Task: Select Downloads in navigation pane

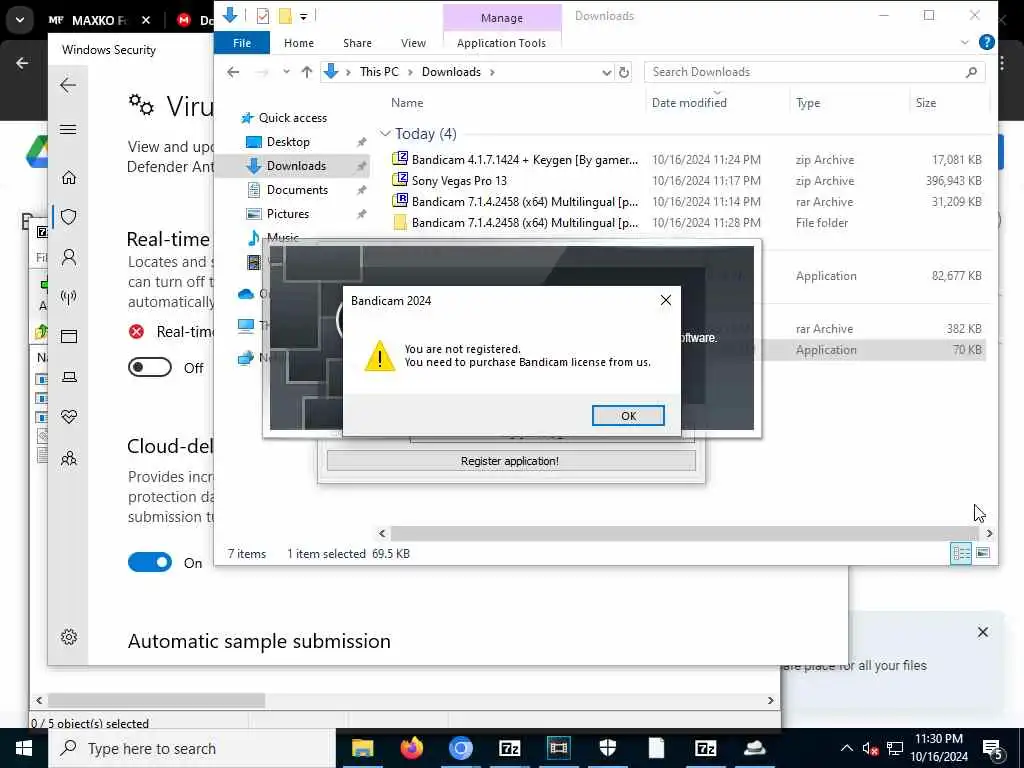Action: click(x=295, y=166)
